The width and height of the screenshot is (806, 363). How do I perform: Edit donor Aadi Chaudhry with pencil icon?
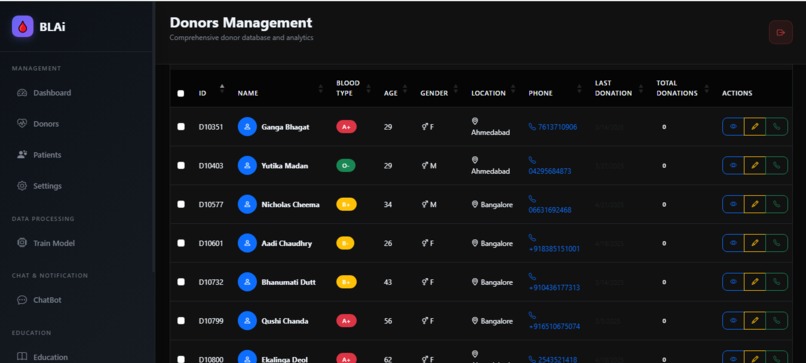coord(755,243)
